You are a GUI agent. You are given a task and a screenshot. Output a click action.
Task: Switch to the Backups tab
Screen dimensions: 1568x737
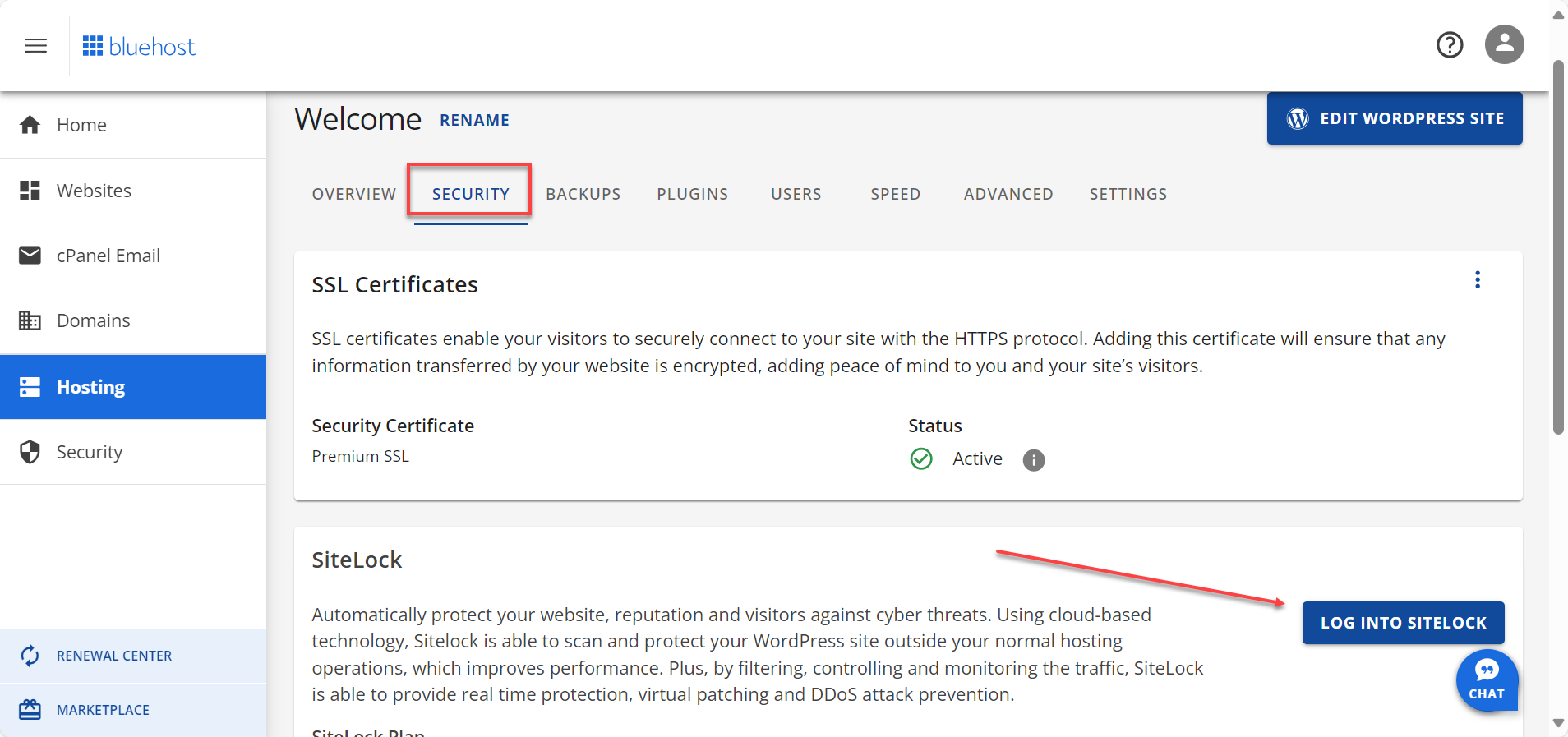tap(583, 194)
